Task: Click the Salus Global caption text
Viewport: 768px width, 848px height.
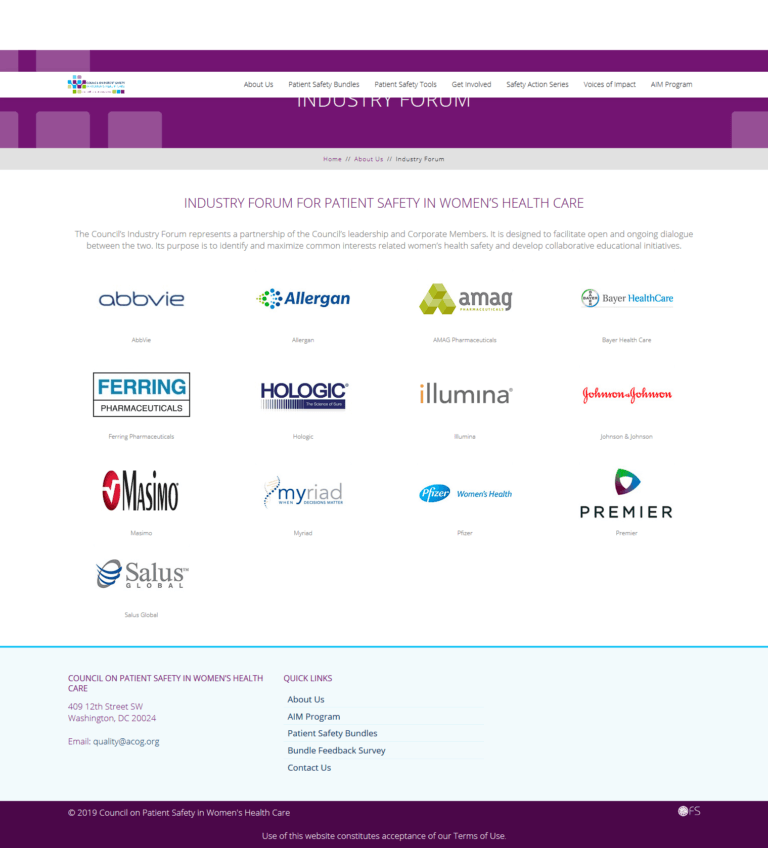Action: (141, 615)
